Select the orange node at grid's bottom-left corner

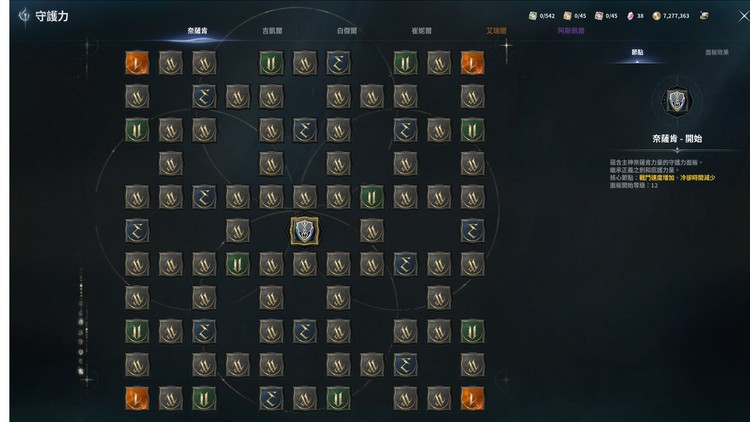coord(137,398)
